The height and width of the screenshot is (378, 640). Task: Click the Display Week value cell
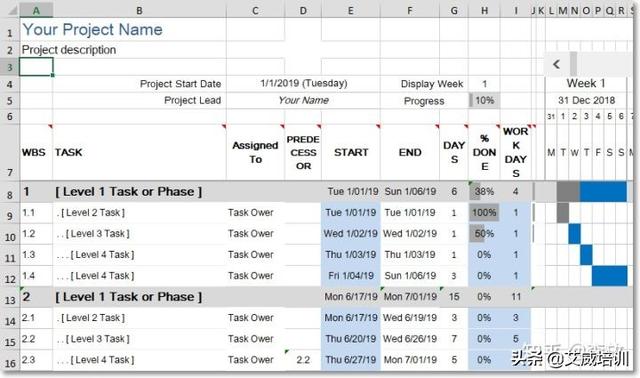[x=484, y=84]
